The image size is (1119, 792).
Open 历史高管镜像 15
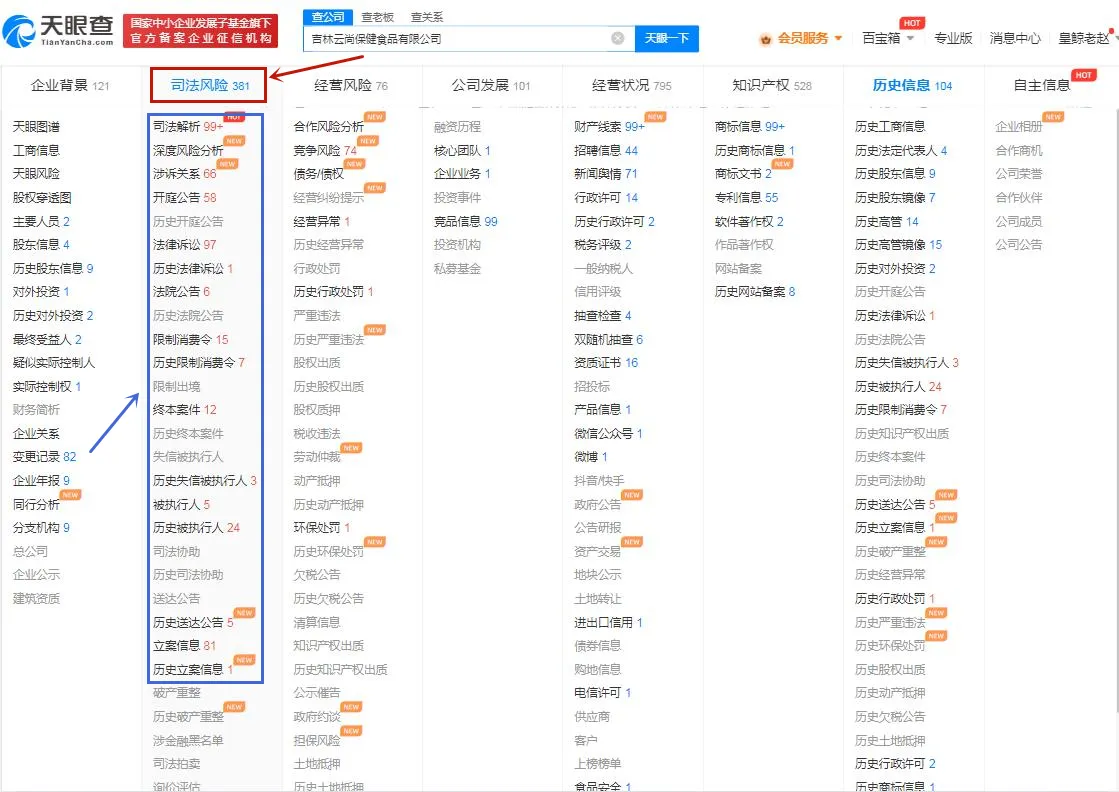898,245
